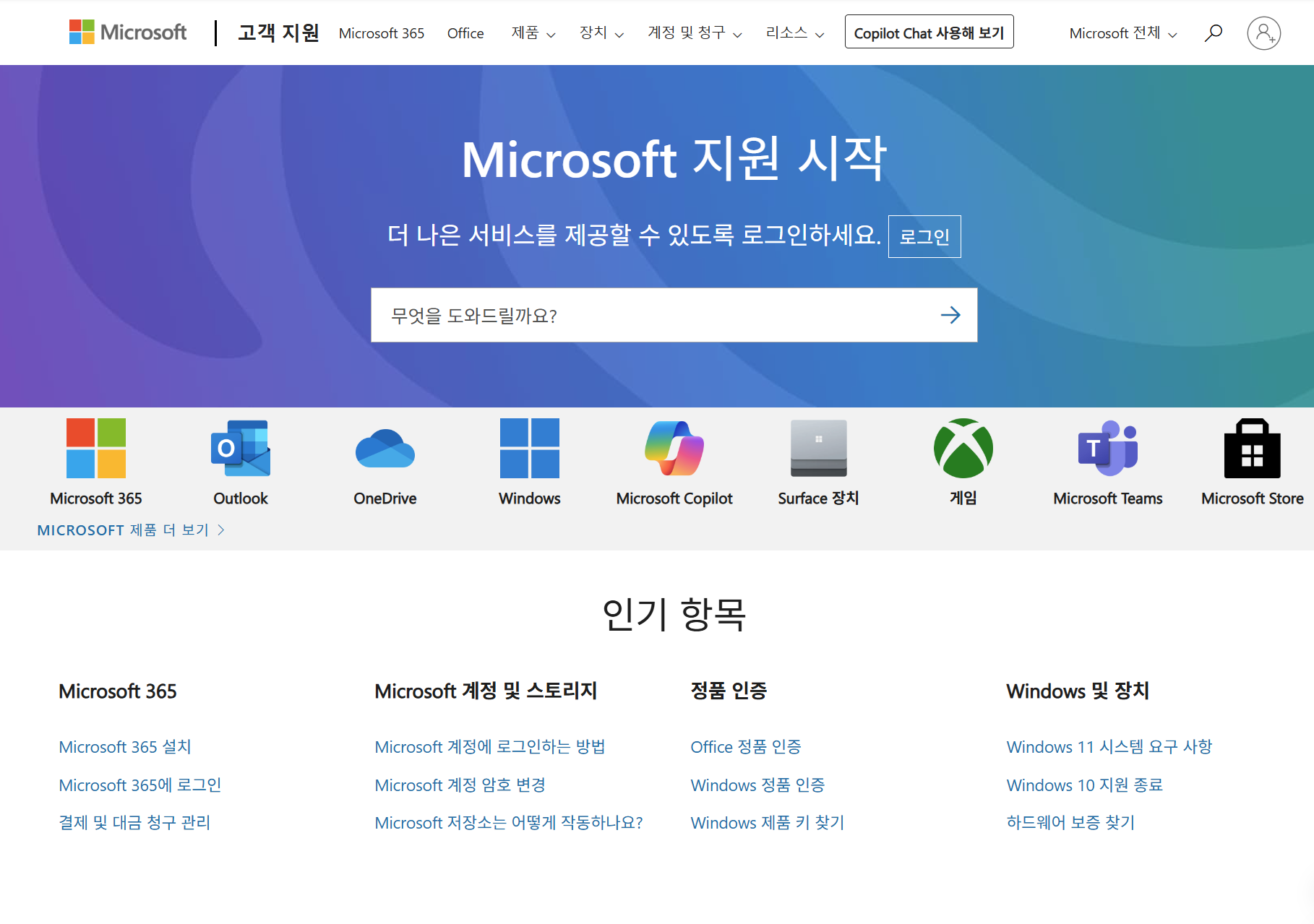Open the Microsoft Copilot icon

click(x=674, y=448)
